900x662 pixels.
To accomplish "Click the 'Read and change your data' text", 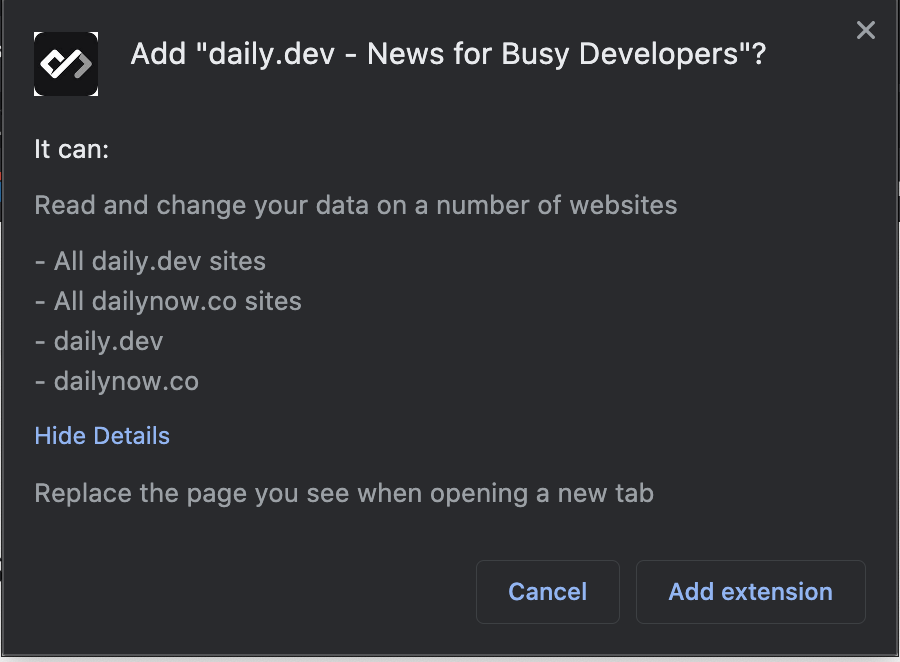I will pos(355,205).
